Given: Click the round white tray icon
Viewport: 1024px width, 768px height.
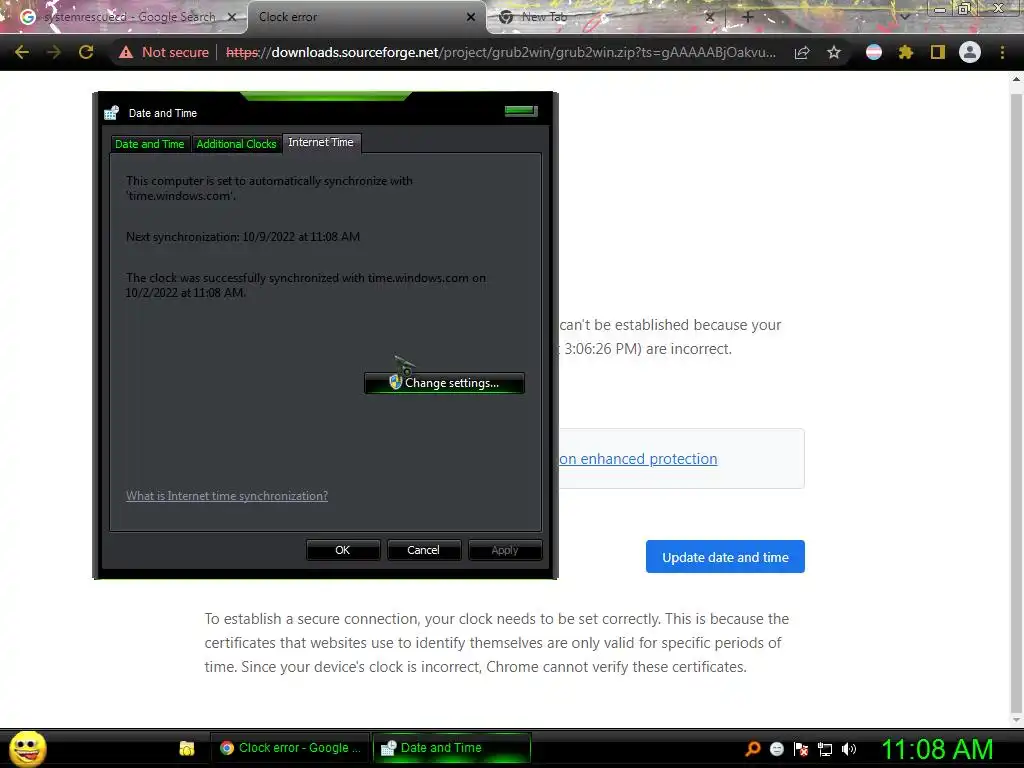Looking at the screenshot, I should pos(776,749).
